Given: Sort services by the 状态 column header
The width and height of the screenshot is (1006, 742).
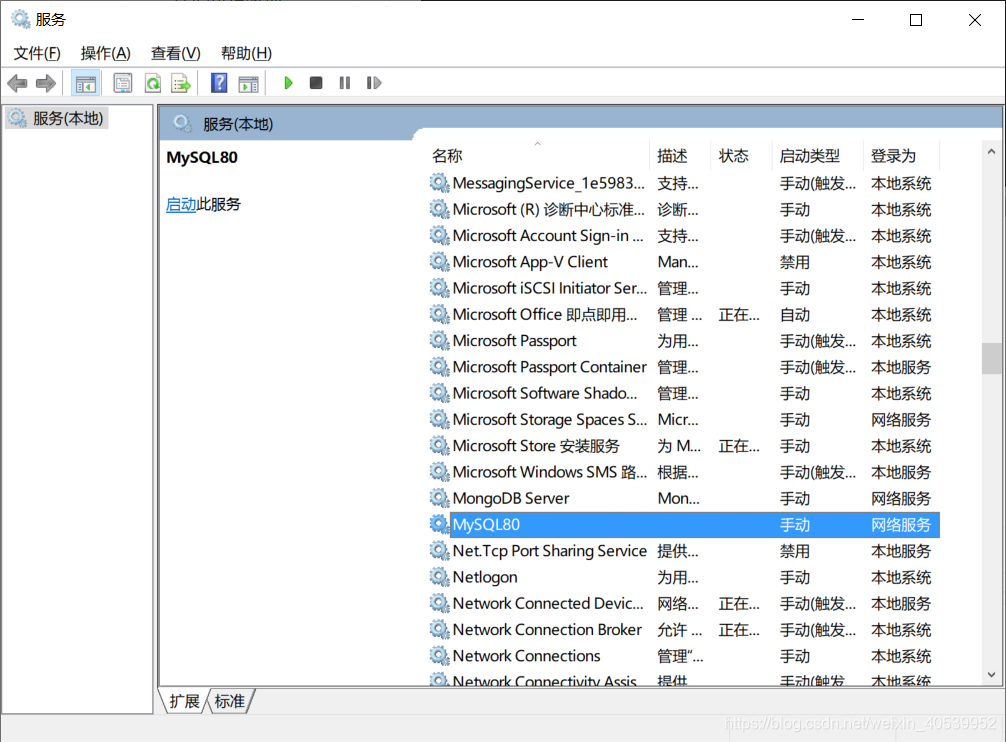Looking at the screenshot, I should [x=733, y=155].
